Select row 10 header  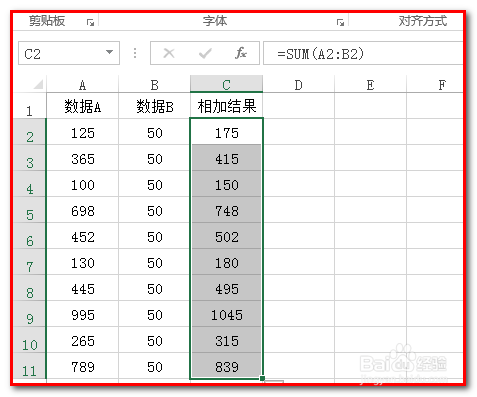(29, 340)
